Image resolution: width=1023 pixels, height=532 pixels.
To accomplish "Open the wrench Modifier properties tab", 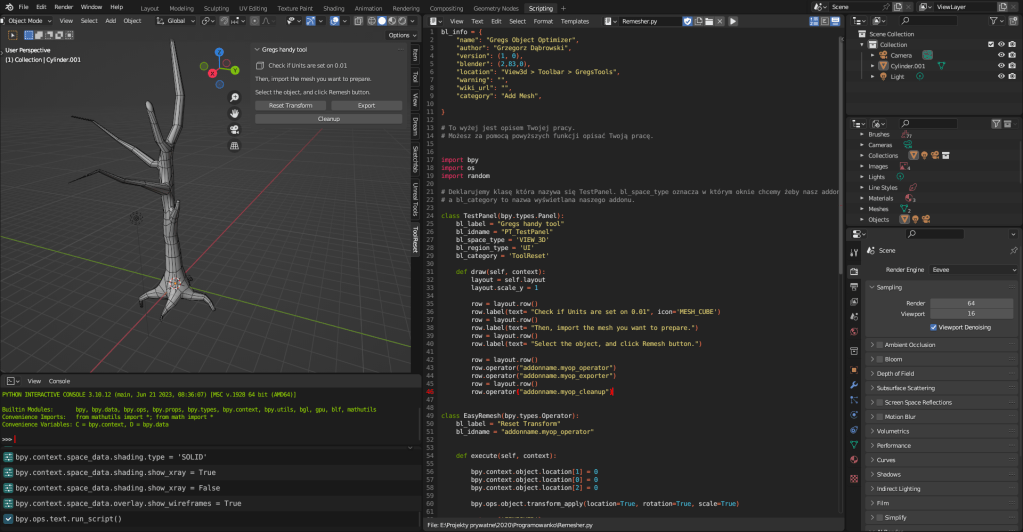I will click(854, 383).
